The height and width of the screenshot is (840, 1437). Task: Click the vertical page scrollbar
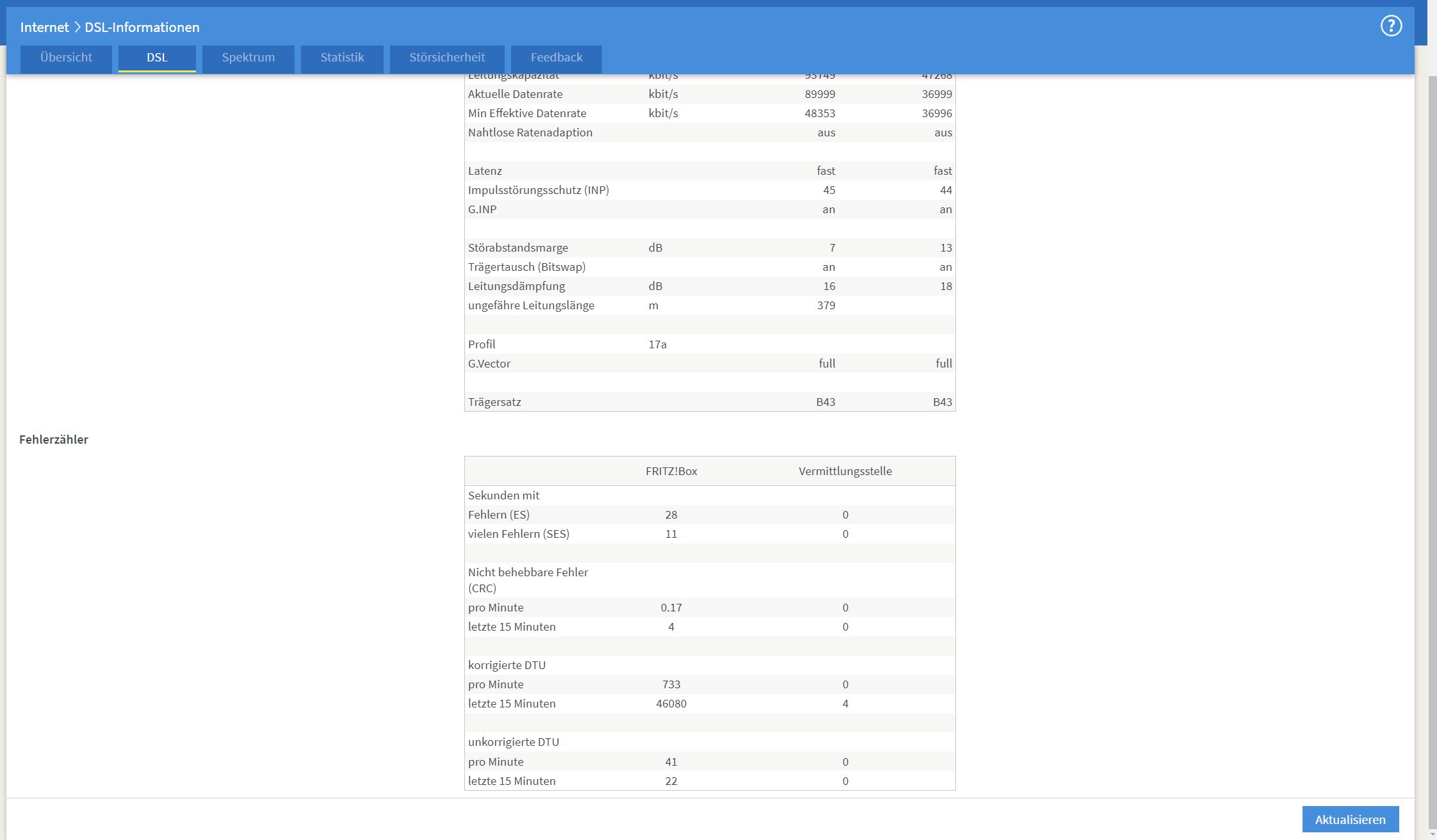[x=1432, y=448]
